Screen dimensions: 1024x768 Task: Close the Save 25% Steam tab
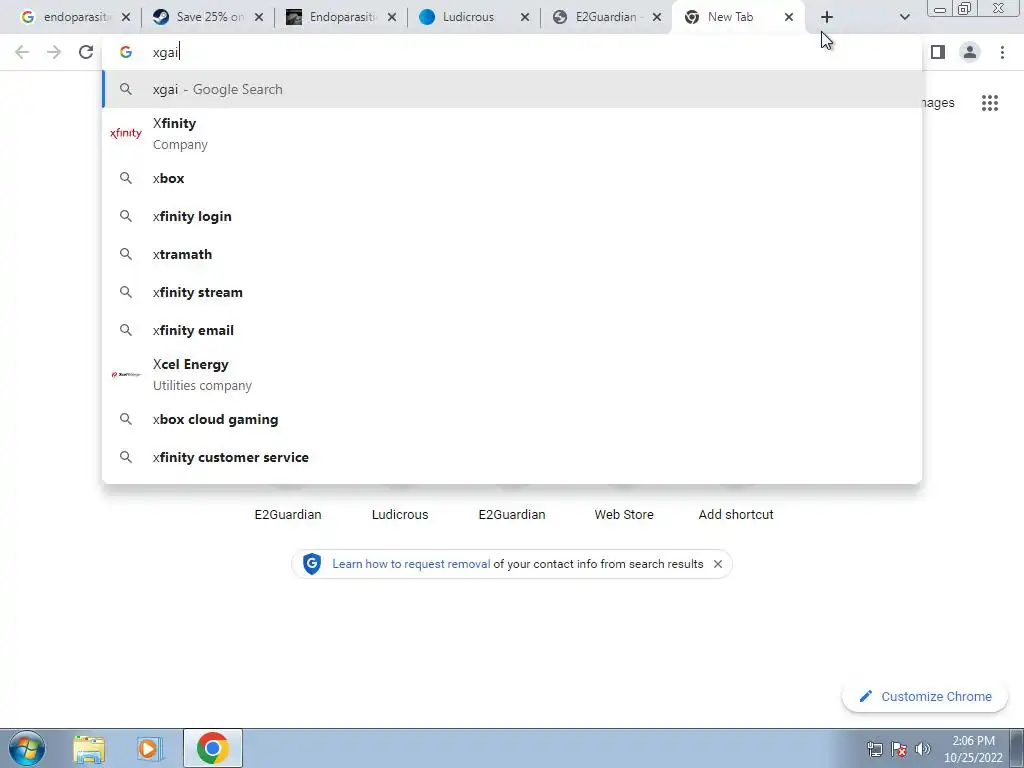(259, 17)
